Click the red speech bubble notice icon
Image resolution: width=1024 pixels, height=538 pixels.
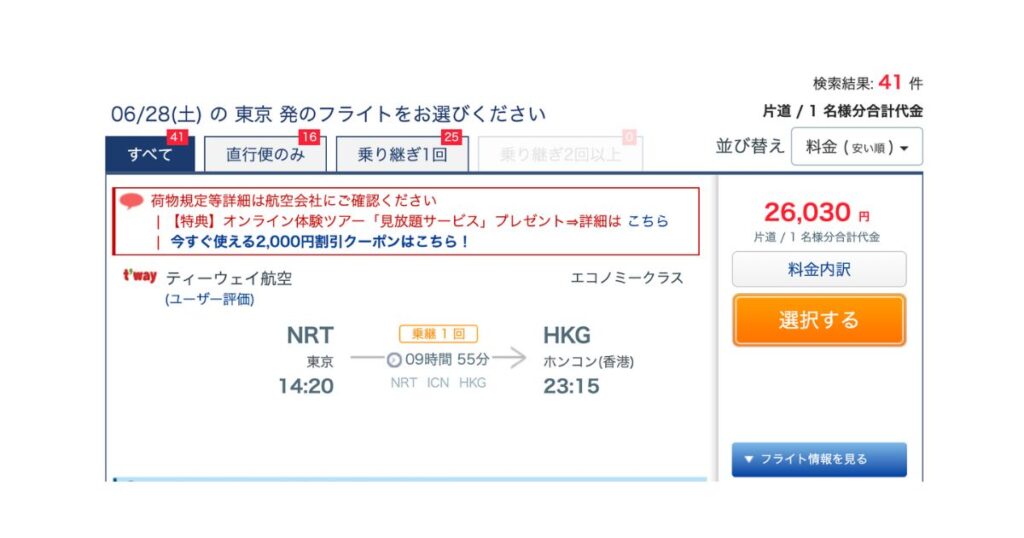[x=131, y=201]
